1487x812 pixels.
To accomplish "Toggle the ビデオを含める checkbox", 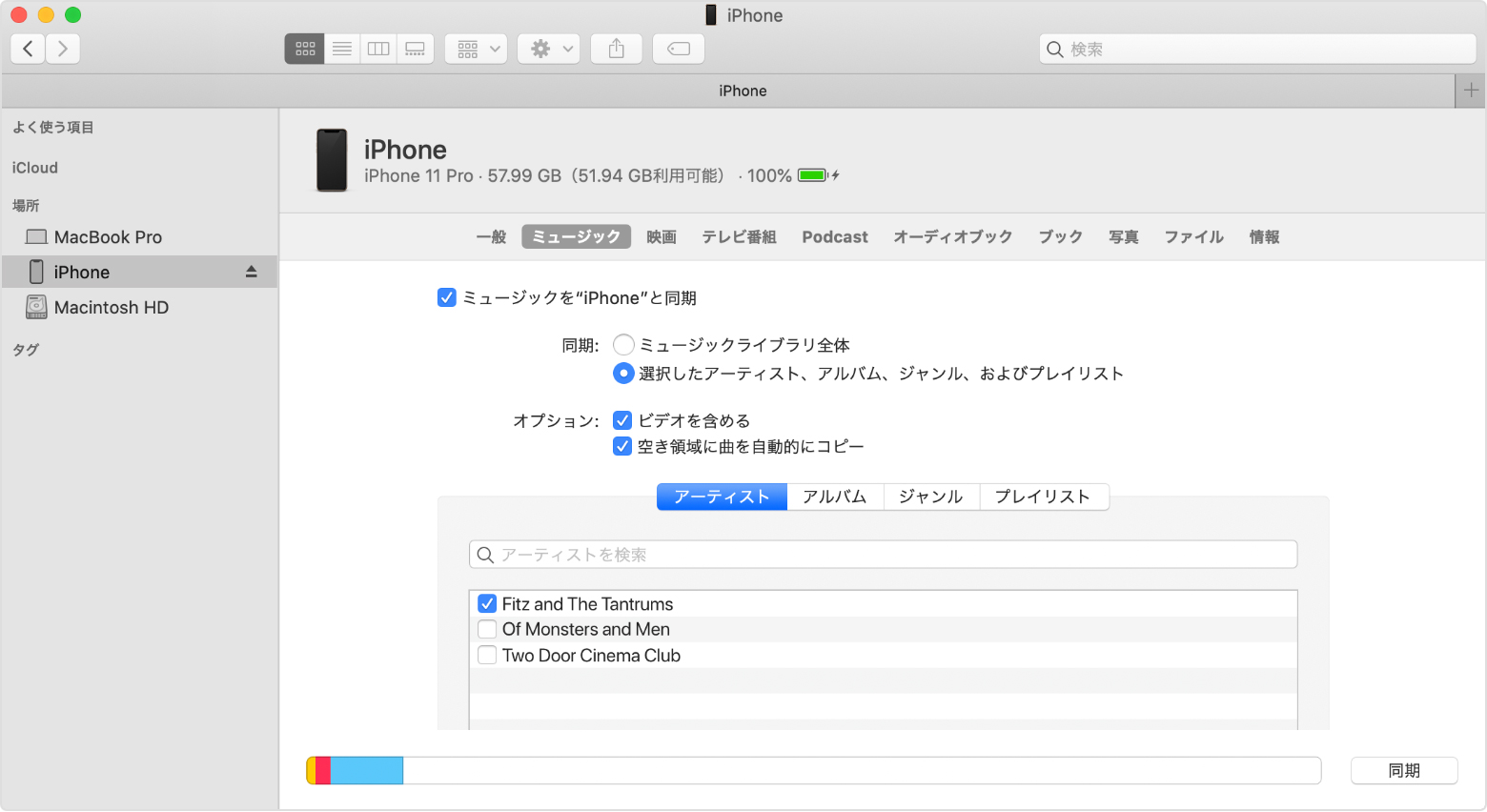I will 622,420.
